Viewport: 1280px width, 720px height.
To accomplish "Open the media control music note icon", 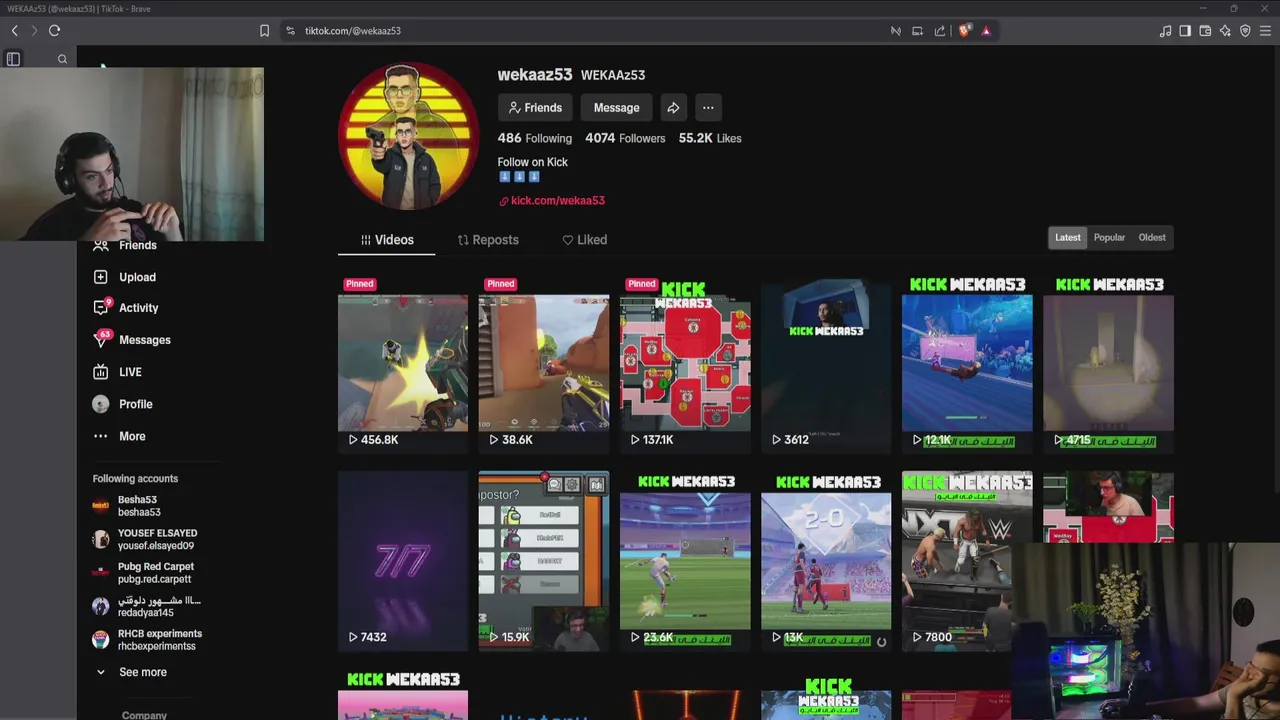I will (1165, 31).
